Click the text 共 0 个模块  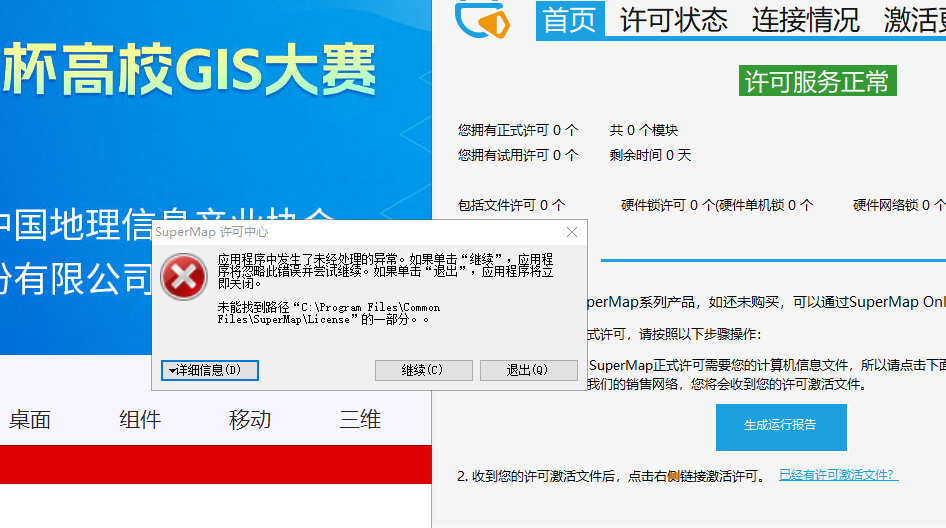pos(644,130)
